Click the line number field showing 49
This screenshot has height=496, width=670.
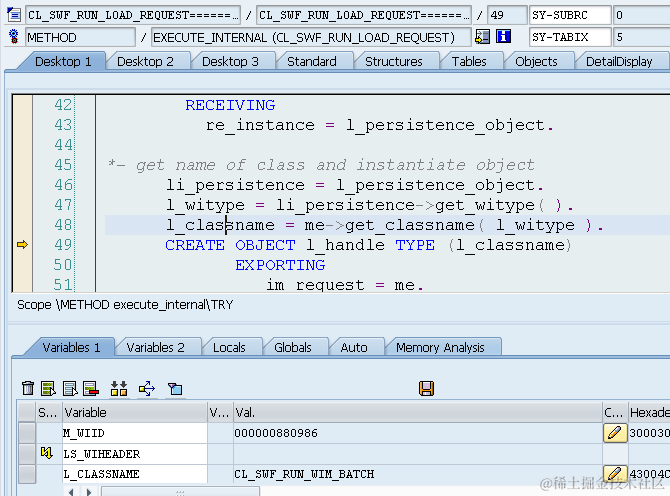point(507,15)
